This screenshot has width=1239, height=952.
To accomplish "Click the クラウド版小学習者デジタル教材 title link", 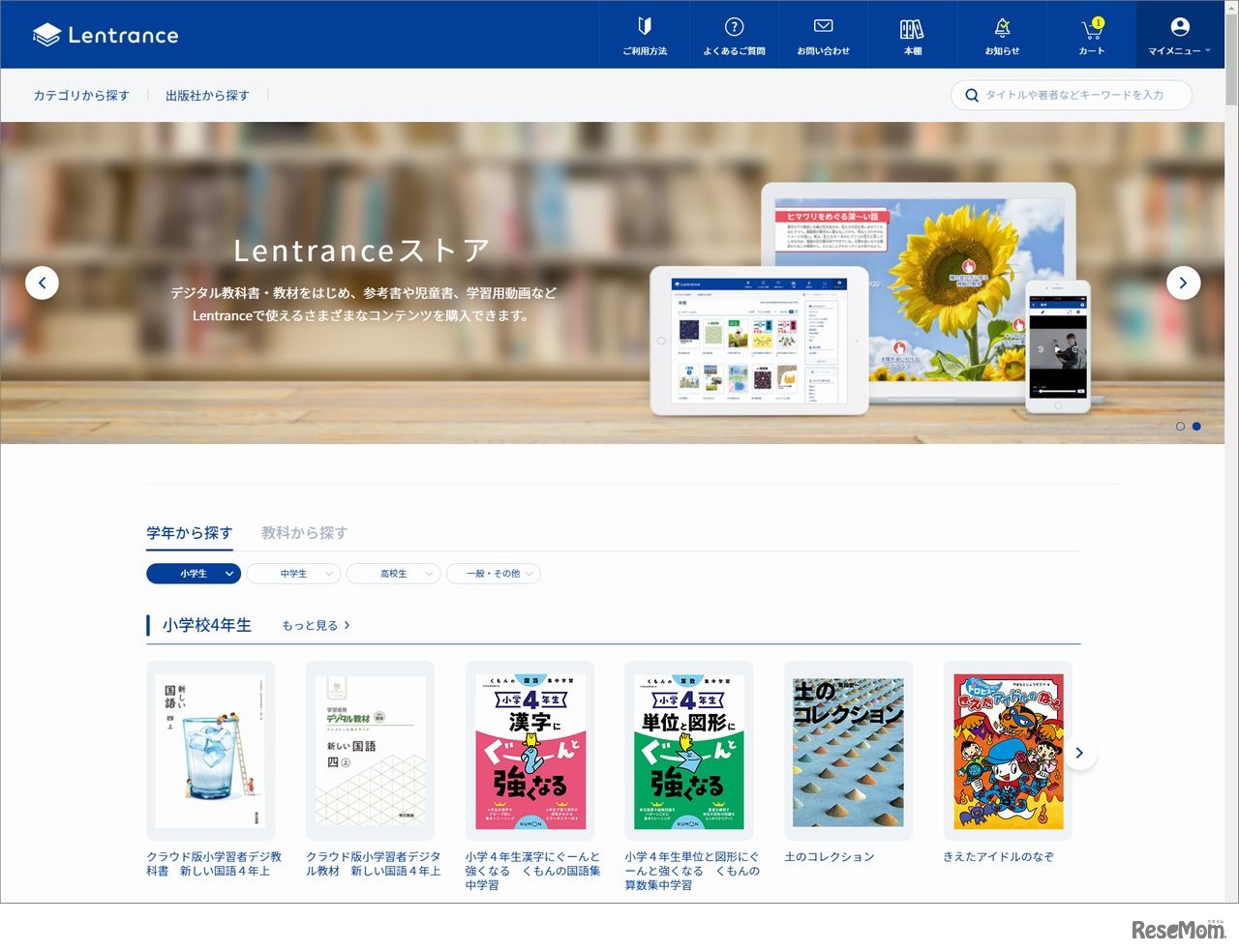I will click(x=374, y=864).
